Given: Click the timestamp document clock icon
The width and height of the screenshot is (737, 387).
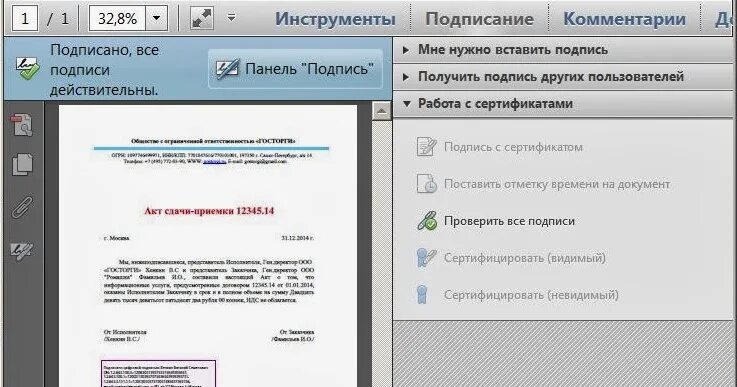Looking at the screenshot, I should [x=426, y=183].
